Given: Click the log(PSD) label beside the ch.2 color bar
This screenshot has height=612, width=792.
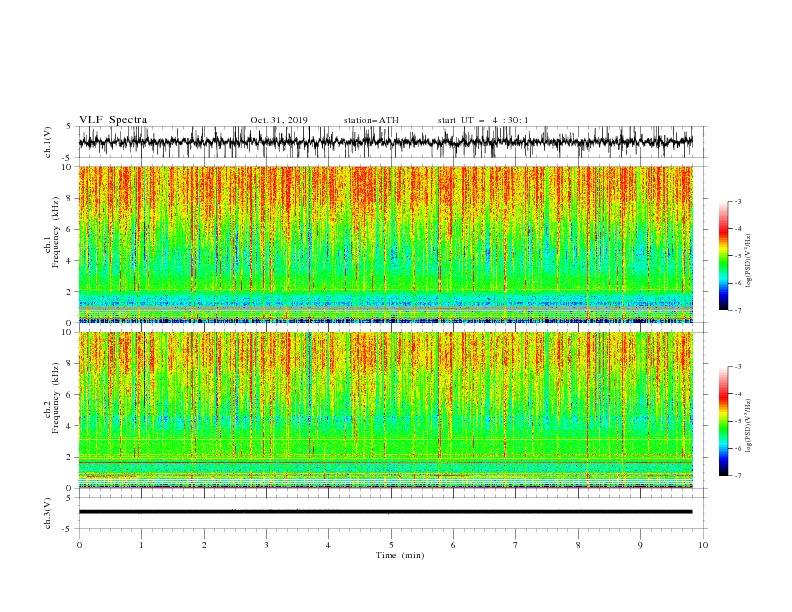Looking at the screenshot, I should [x=748, y=425].
